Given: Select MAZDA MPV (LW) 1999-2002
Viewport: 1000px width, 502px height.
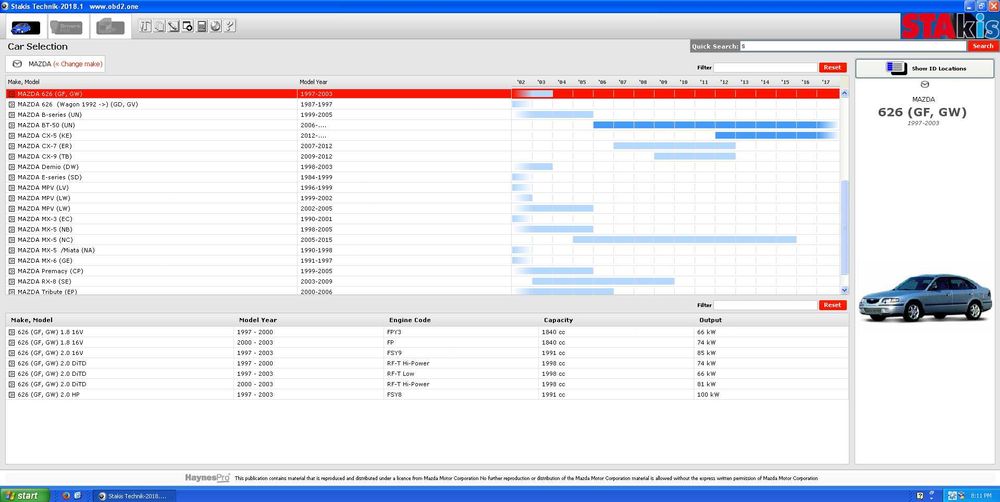Looking at the screenshot, I should point(423,198).
